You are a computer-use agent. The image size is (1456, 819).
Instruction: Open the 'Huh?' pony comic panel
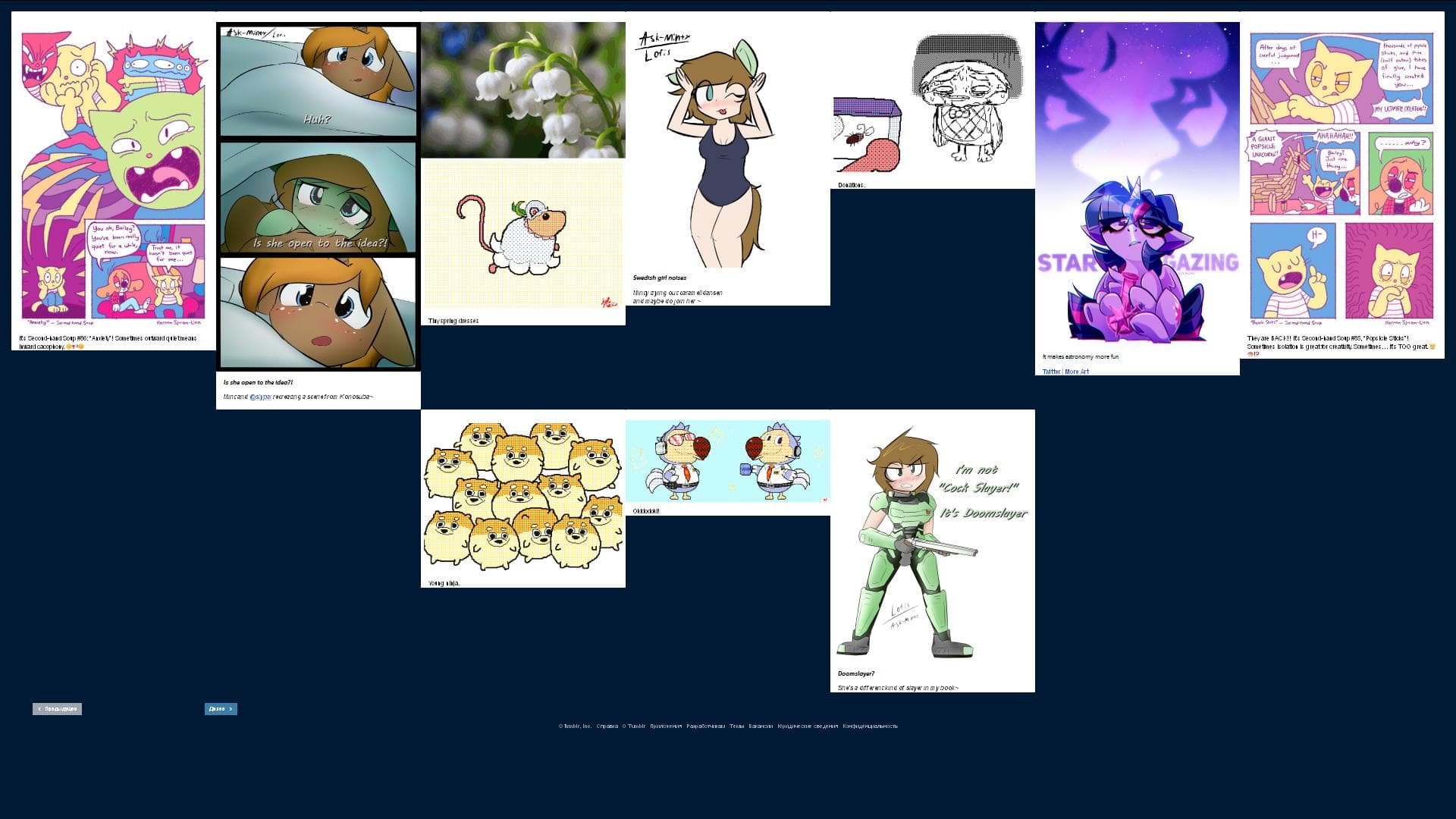(x=318, y=80)
